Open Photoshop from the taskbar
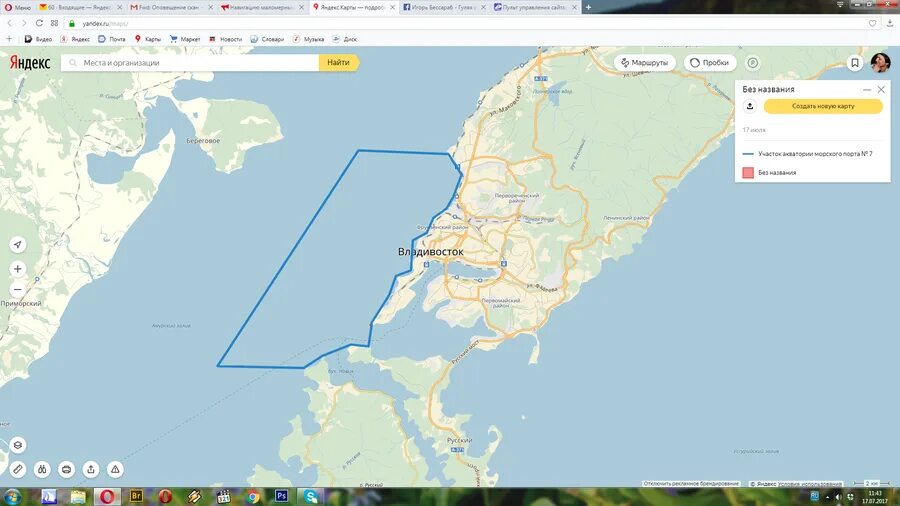Image resolution: width=900 pixels, height=506 pixels. pos(281,496)
